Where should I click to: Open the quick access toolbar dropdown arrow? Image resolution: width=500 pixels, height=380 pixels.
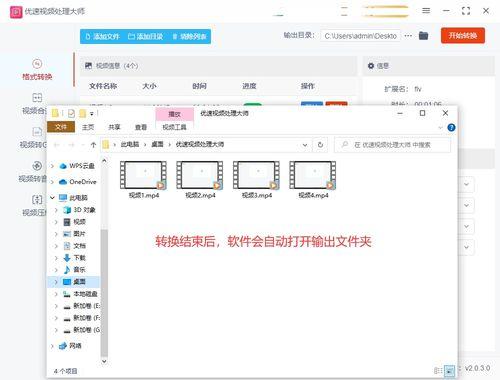pyautogui.click(x=92, y=114)
